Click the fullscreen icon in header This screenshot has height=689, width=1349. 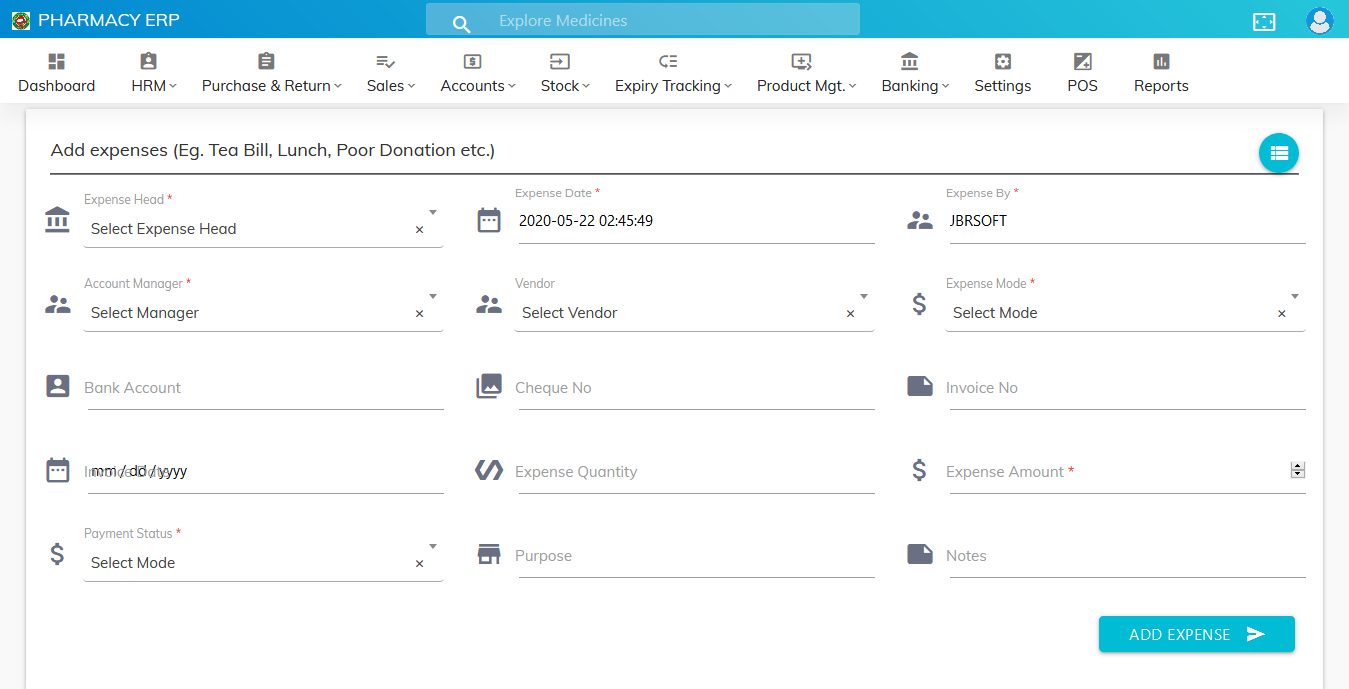[1264, 22]
